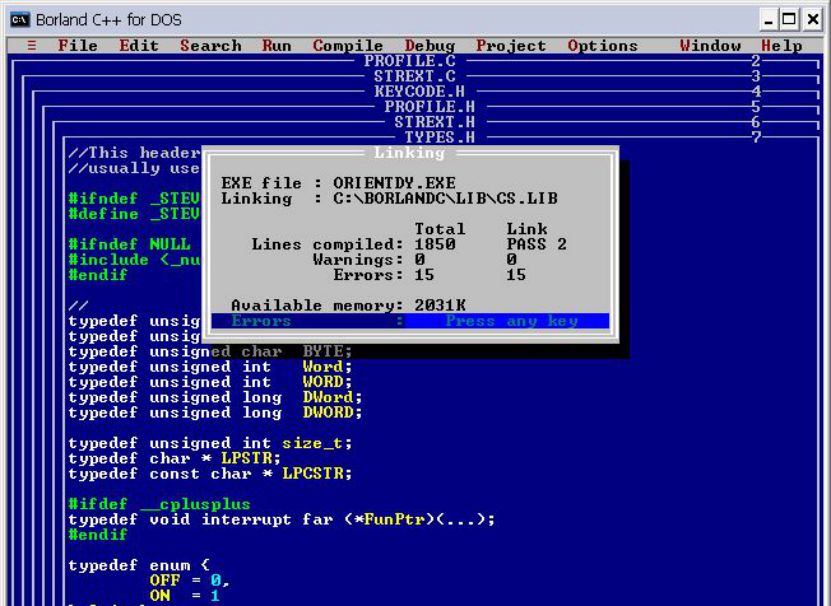The height and width of the screenshot is (606, 831).
Task: Select the PROFILE.C window title bar
Action: [409, 61]
